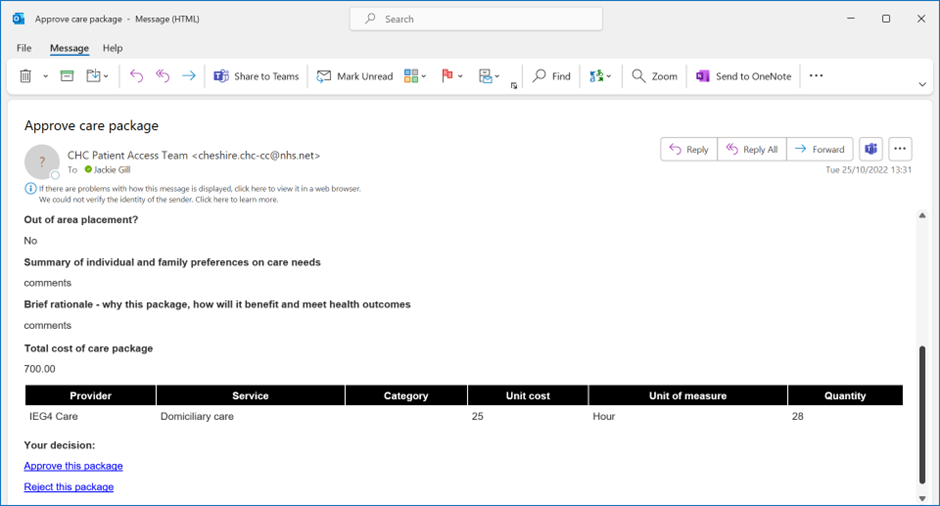
Task: Click in the Search box
Action: pyautogui.click(x=476, y=19)
